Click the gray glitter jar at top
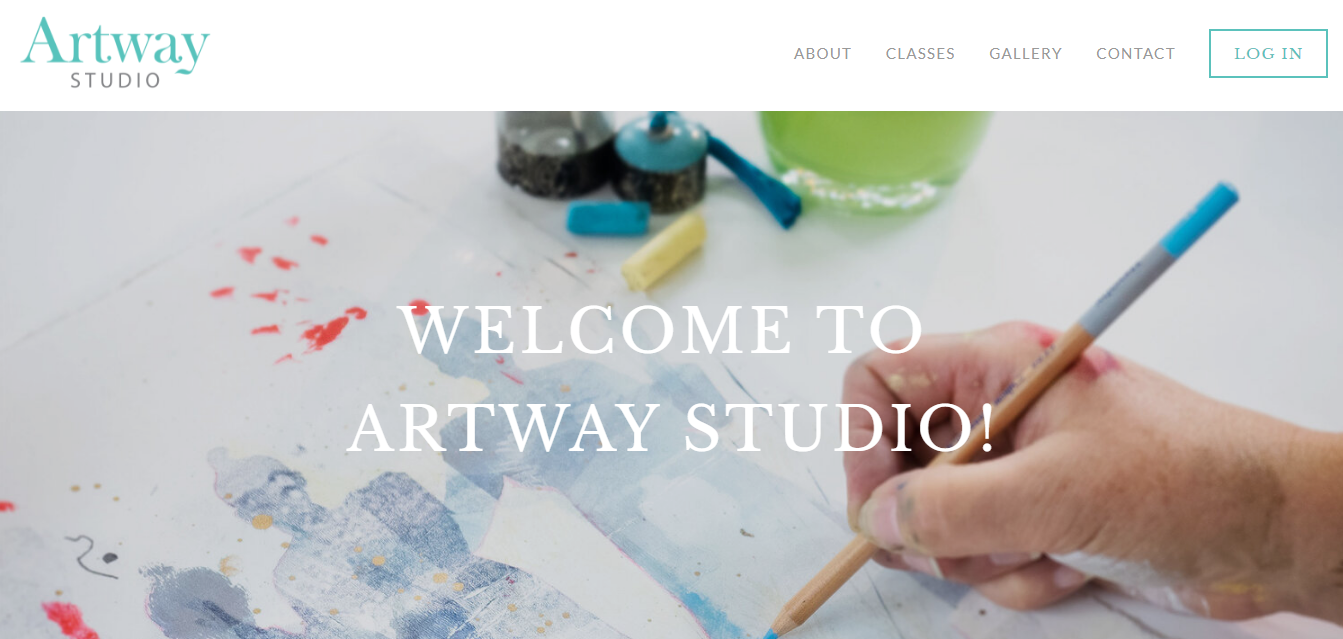 point(556,152)
